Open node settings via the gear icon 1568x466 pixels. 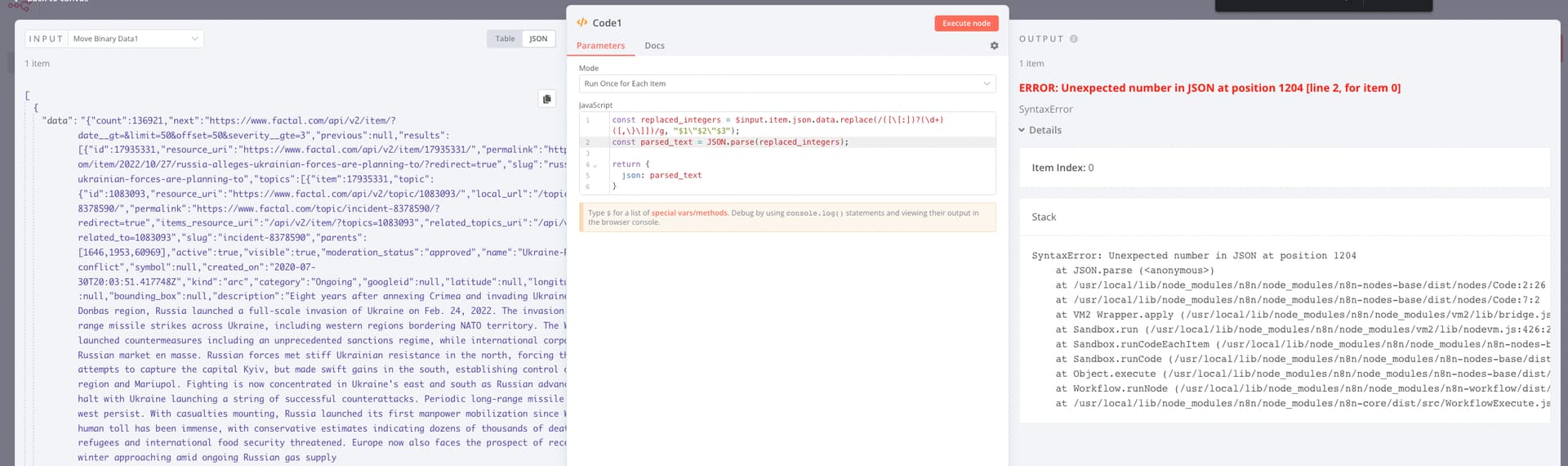(994, 46)
